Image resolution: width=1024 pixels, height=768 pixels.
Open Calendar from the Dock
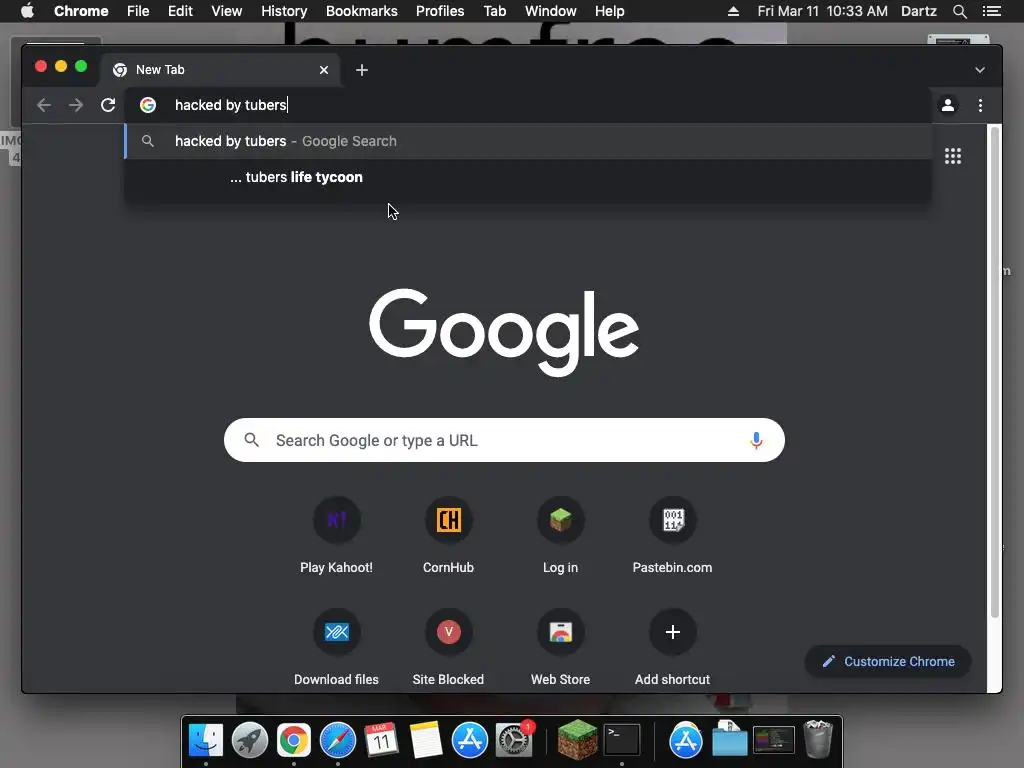tap(381, 741)
